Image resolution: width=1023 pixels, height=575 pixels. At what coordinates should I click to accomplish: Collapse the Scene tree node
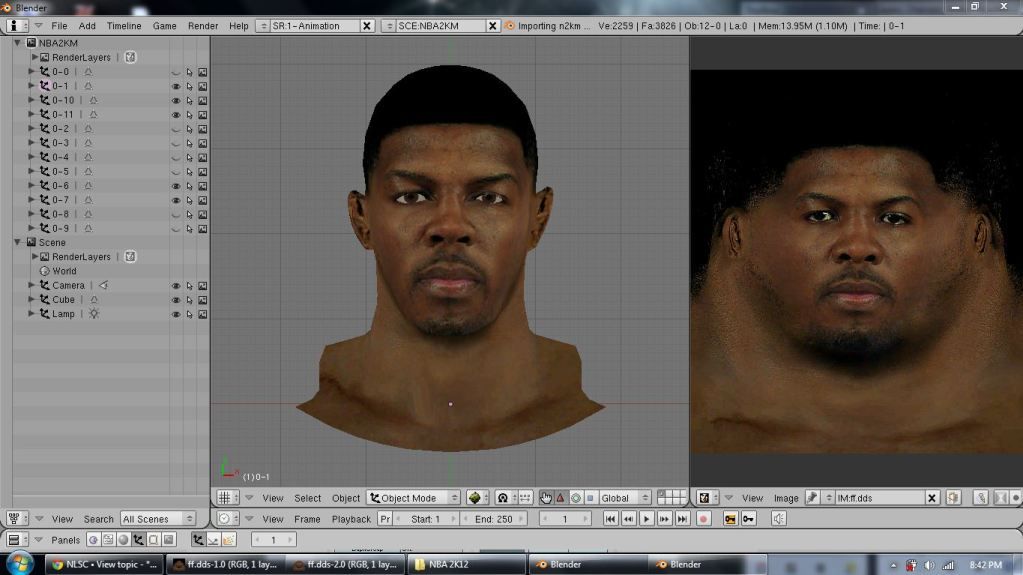(18, 242)
